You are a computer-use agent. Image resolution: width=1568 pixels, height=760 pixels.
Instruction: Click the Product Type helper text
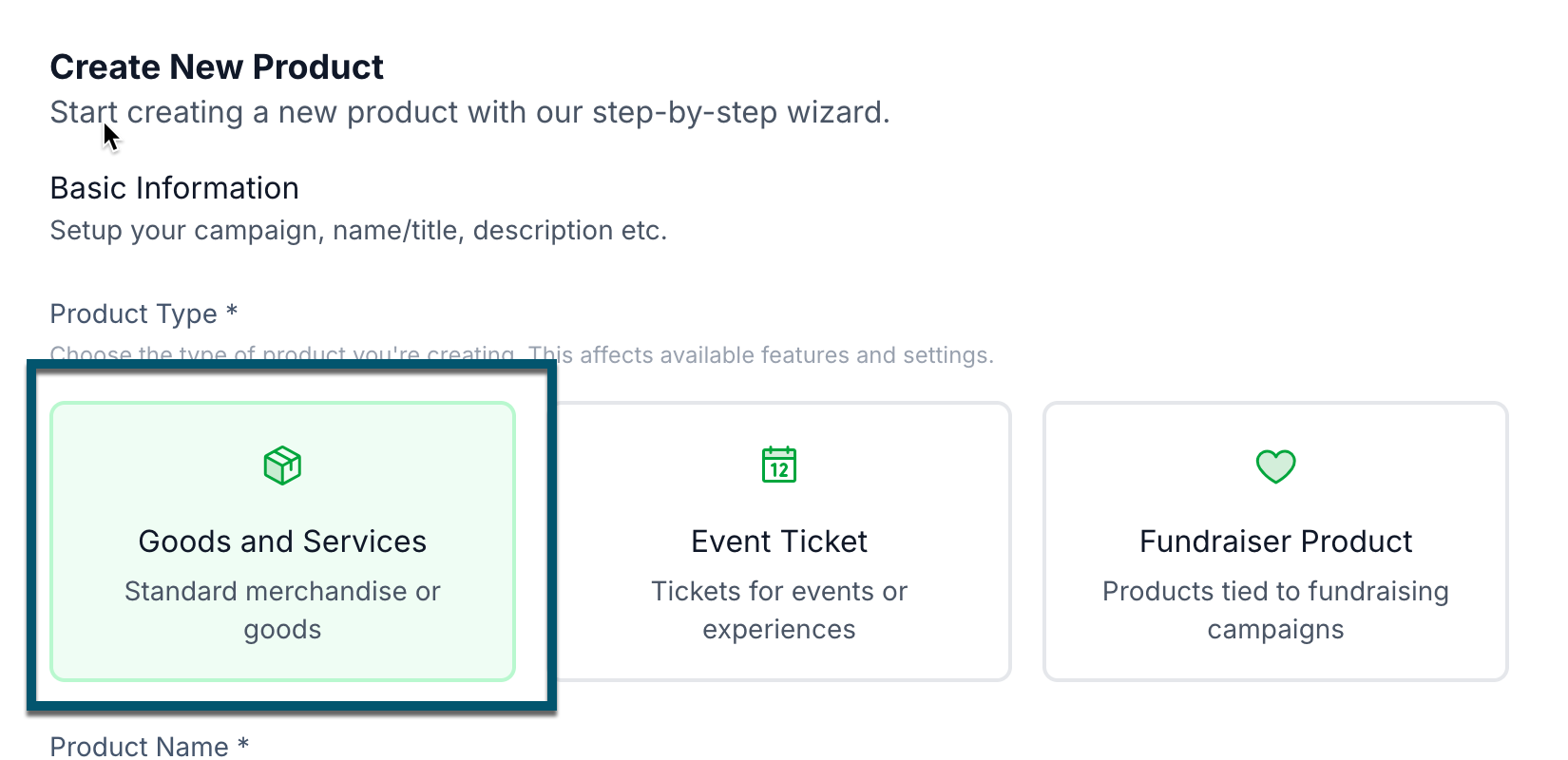coord(522,355)
